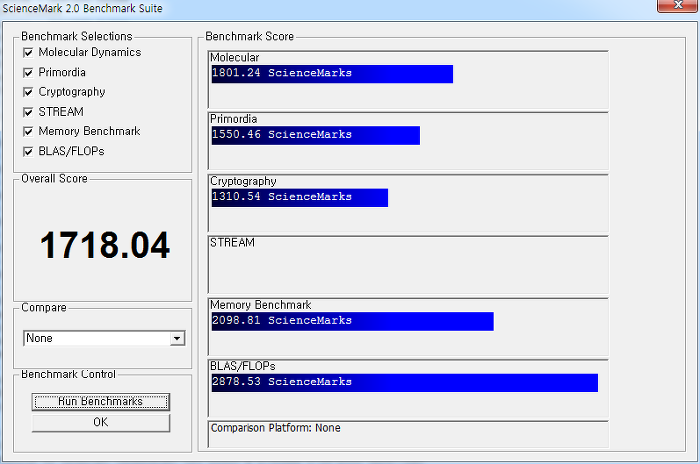The width and height of the screenshot is (700, 464).
Task: Open the Compare dropdown arrow
Action: point(177,339)
